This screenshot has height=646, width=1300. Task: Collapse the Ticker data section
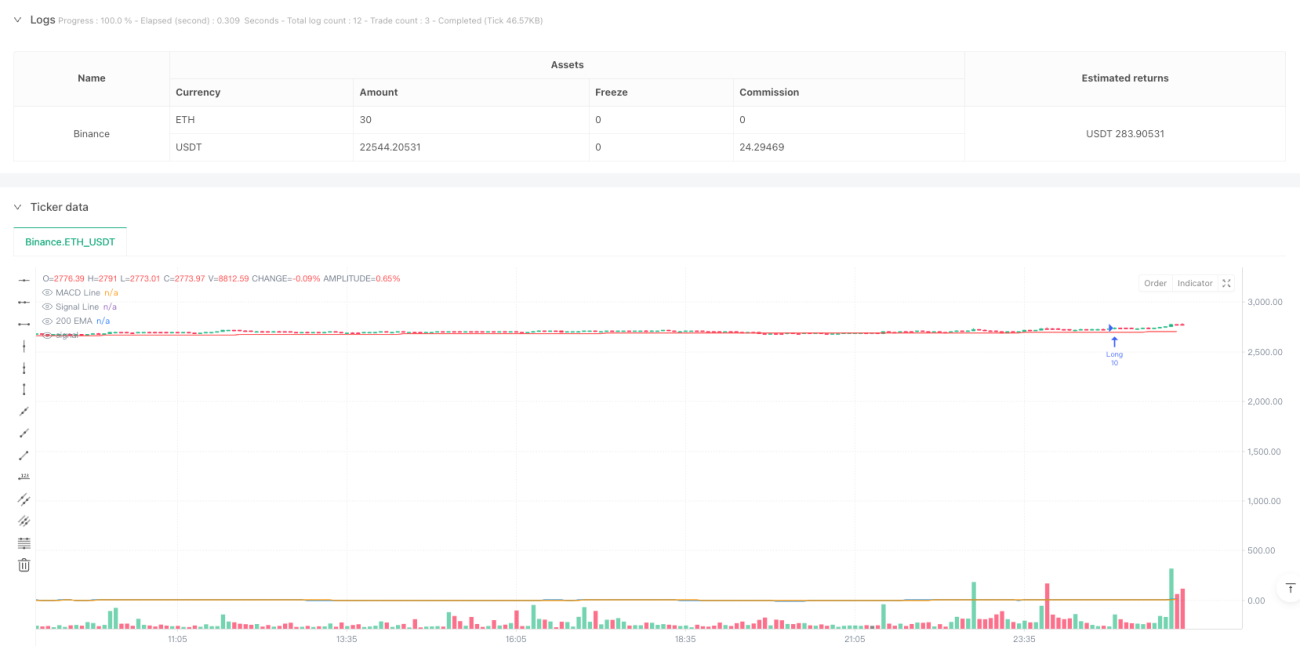(17, 207)
